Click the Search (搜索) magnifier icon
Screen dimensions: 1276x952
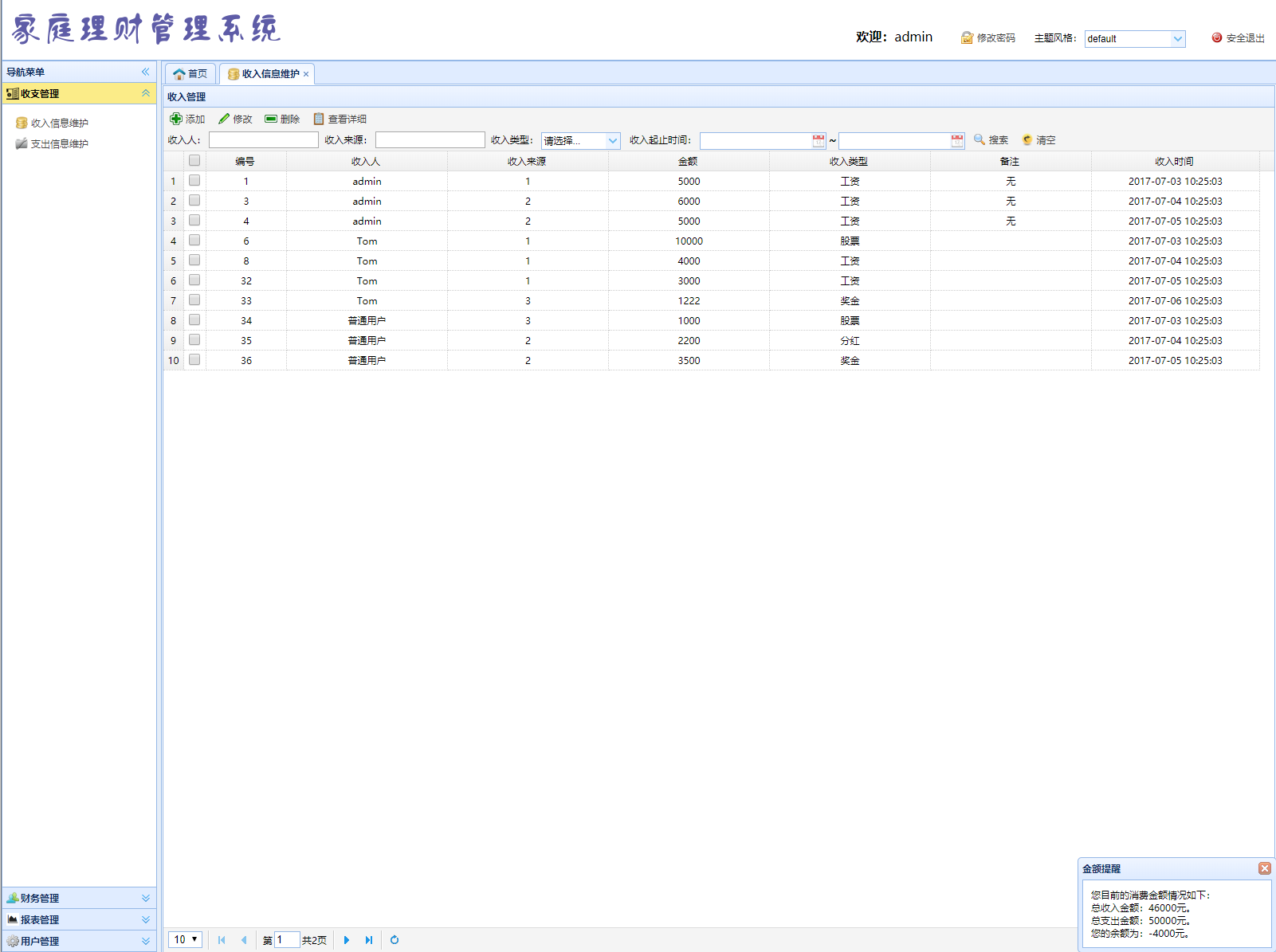(980, 139)
